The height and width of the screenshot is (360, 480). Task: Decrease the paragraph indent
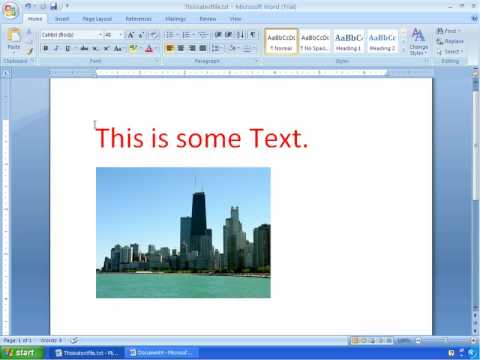[218, 35]
